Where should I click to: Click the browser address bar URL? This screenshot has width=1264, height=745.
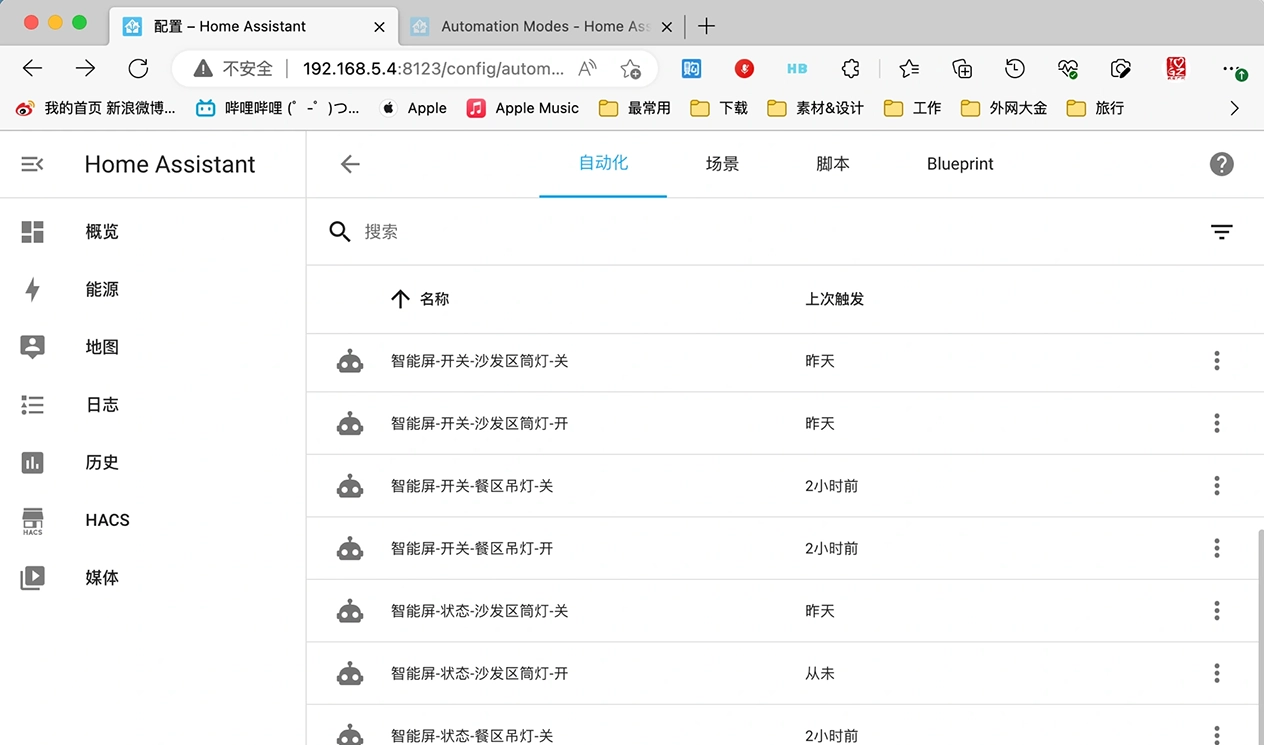(x=433, y=68)
